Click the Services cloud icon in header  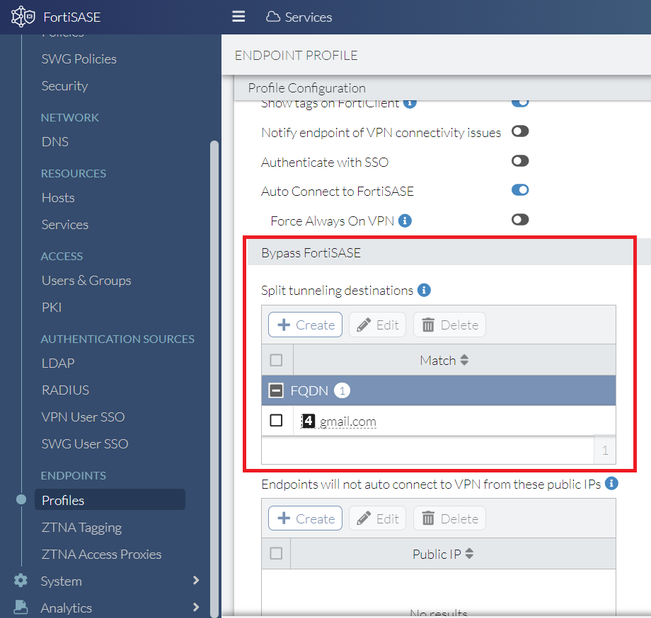click(273, 17)
